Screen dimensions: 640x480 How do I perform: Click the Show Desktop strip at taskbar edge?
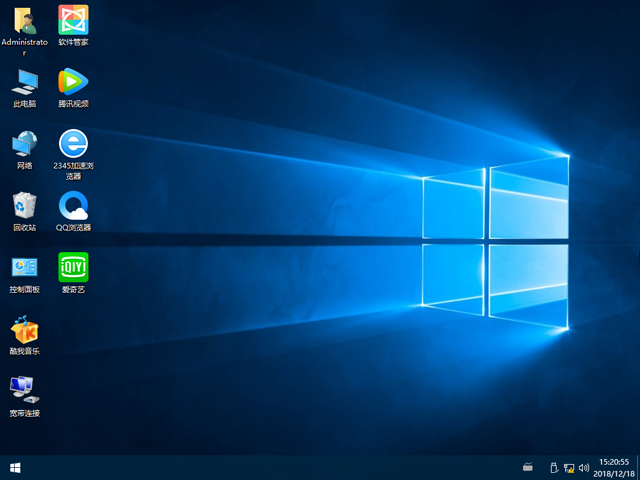tap(637, 467)
